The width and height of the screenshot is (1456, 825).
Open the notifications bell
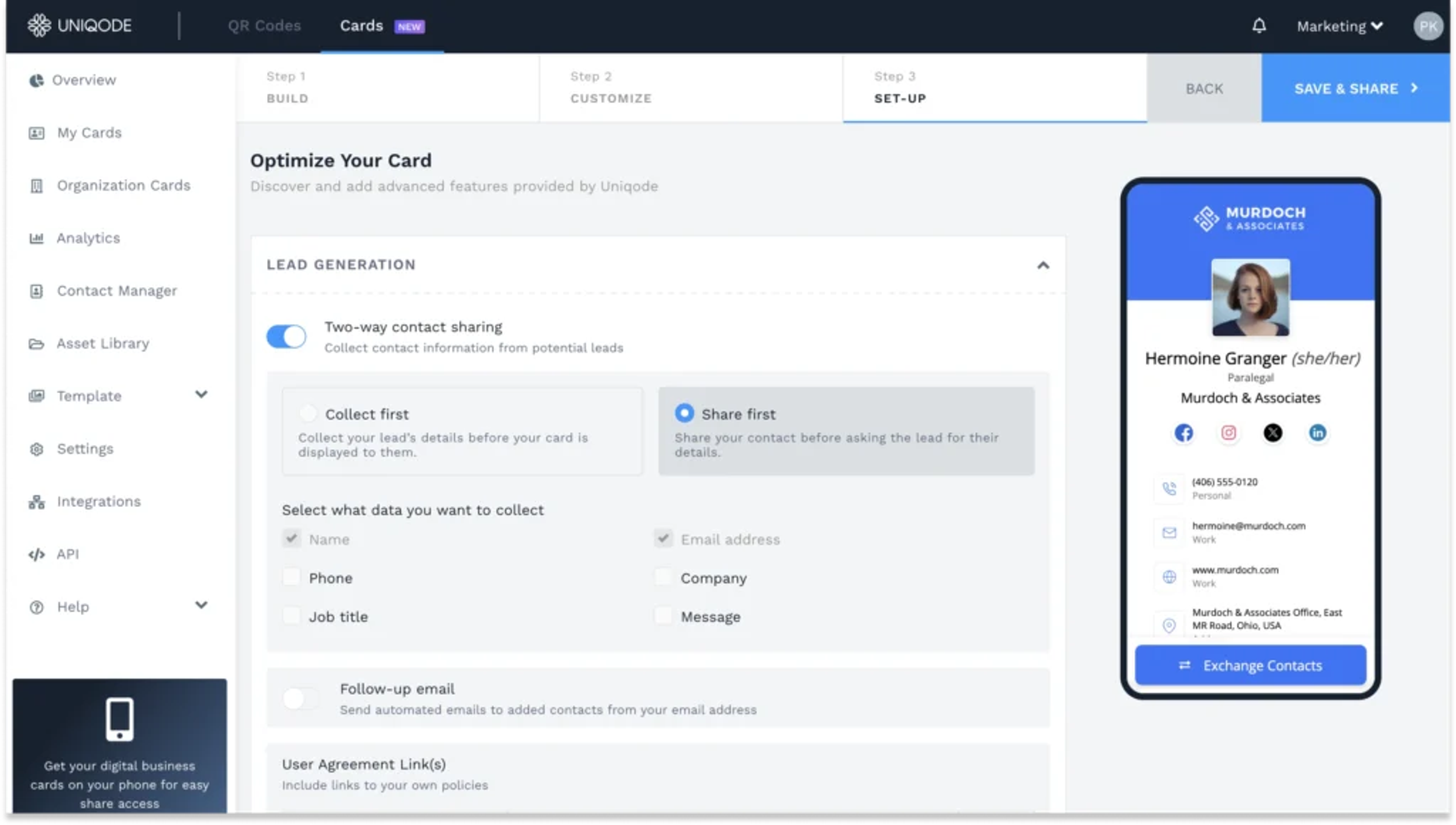[x=1258, y=25]
